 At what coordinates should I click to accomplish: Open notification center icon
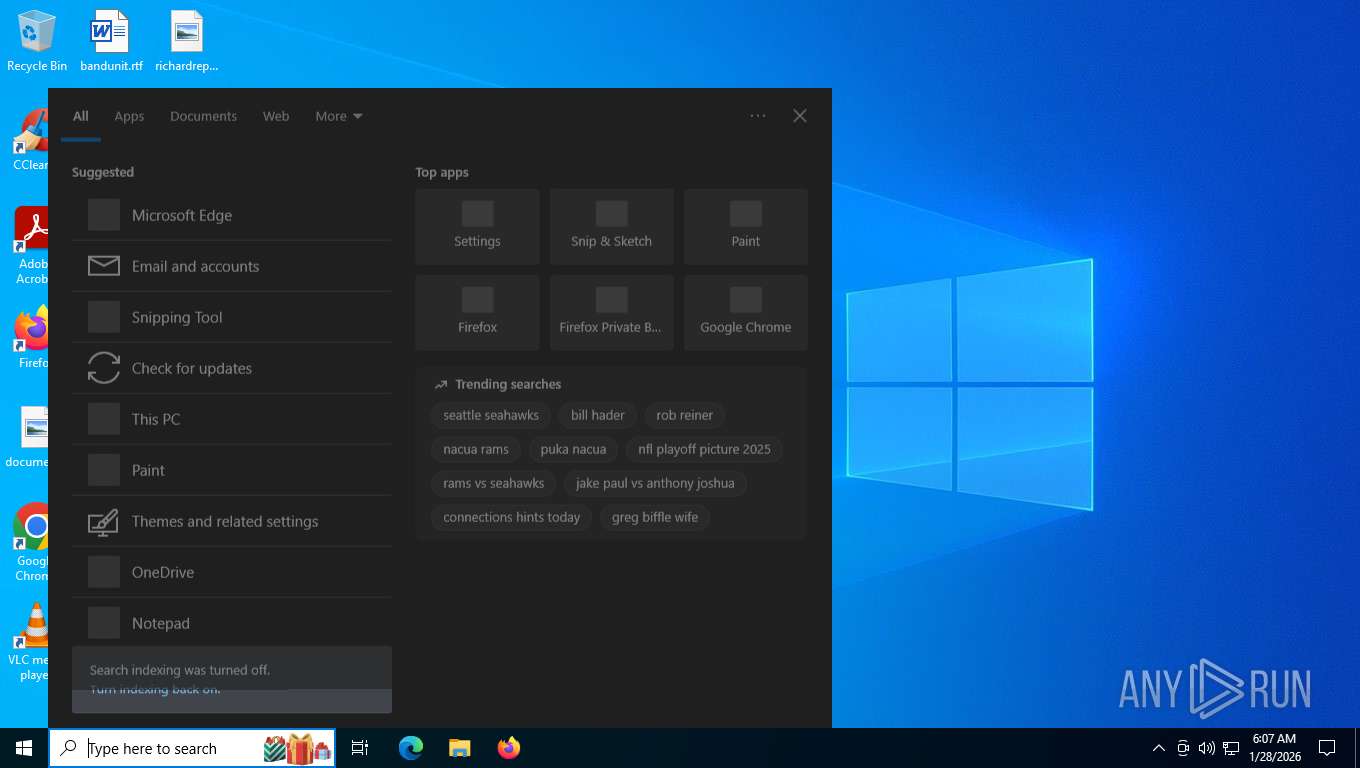pyautogui.click(x=1327, y=748)
